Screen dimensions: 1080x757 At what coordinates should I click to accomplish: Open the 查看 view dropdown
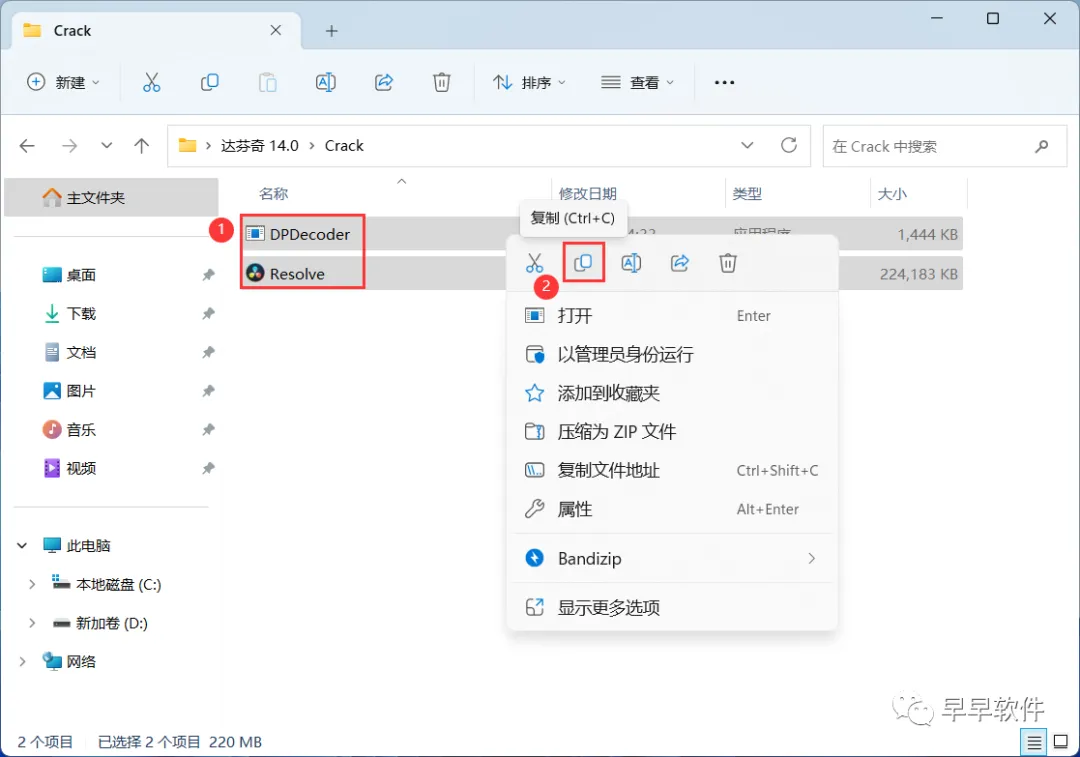(x=637, y=83)
